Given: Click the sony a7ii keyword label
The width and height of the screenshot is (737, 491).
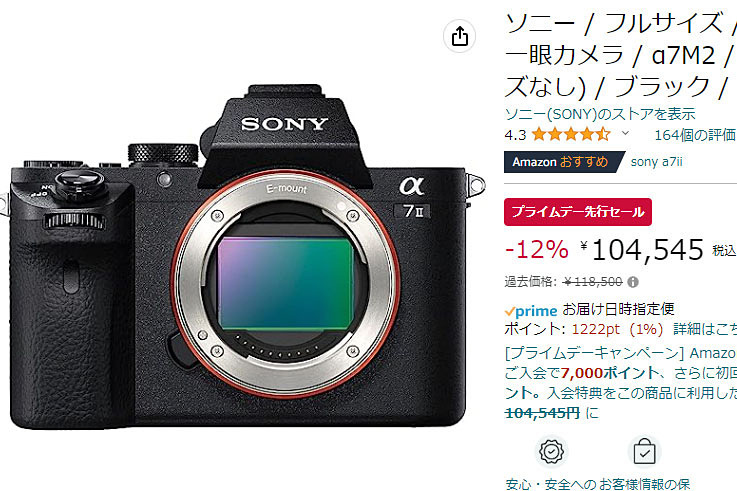Looking at the screenshot, I should (x=656, y=162).
